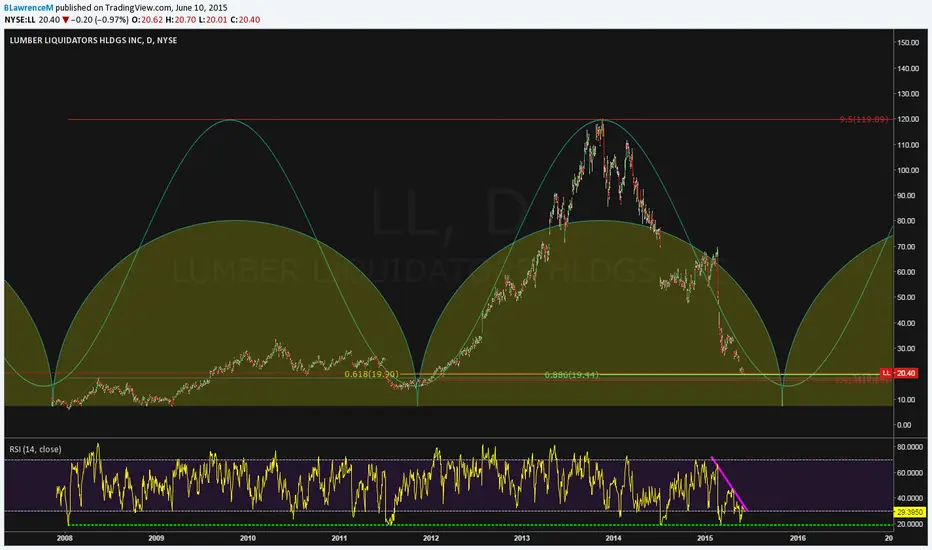This screenshot has height=550, width=932.
Task: Click the 80.0000 RSI axis label
Action: 910,447
